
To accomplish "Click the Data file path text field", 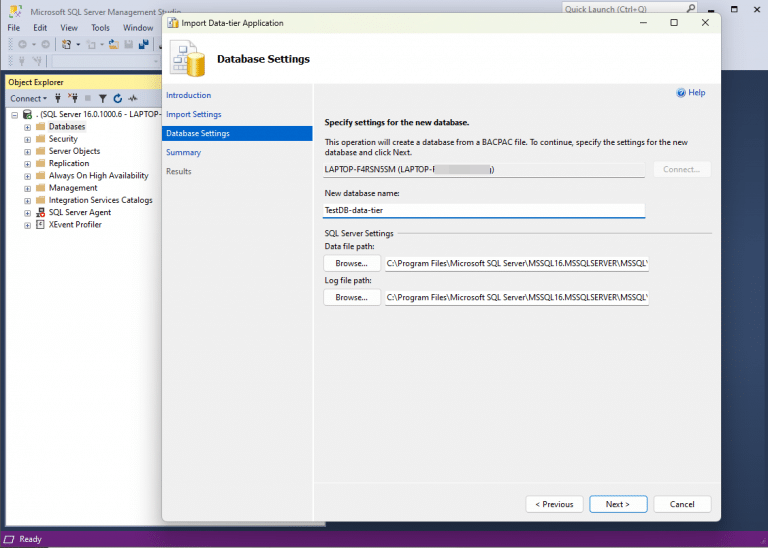I will (x=517, y=263).
